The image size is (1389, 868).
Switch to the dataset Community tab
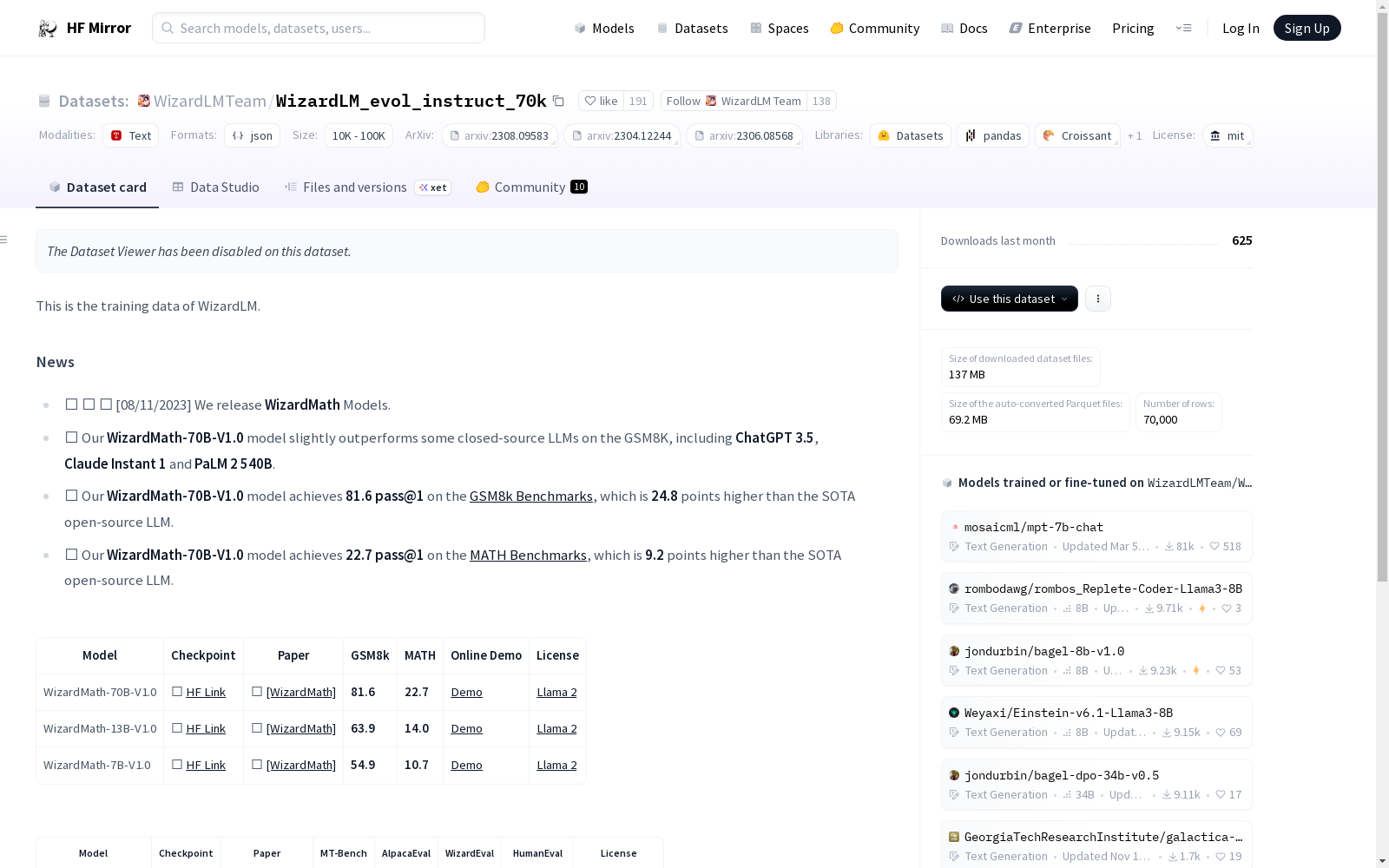[532, 187]
